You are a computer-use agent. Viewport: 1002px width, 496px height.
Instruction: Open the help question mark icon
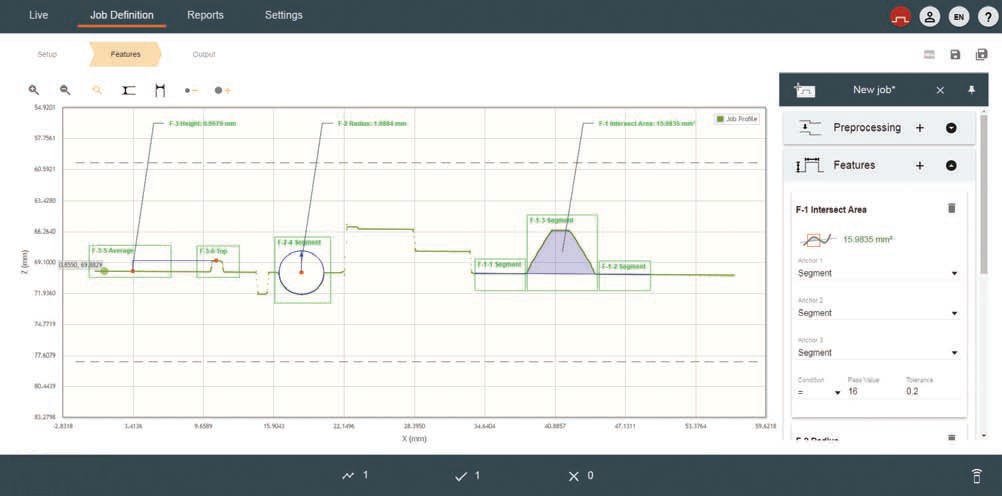pos(988,17)
